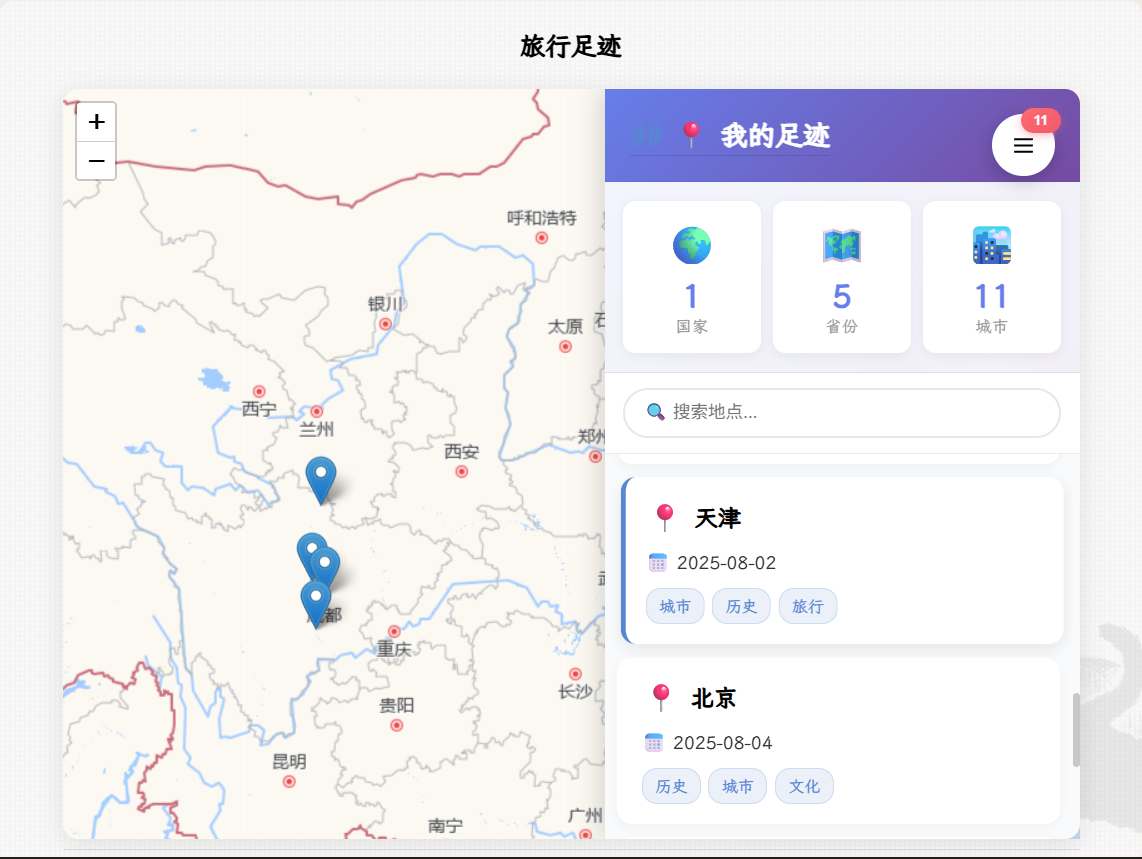1142x859 pixels.
Task: Click the pushpin icon beside 我的足迹
Action: (x=690, y=135)
